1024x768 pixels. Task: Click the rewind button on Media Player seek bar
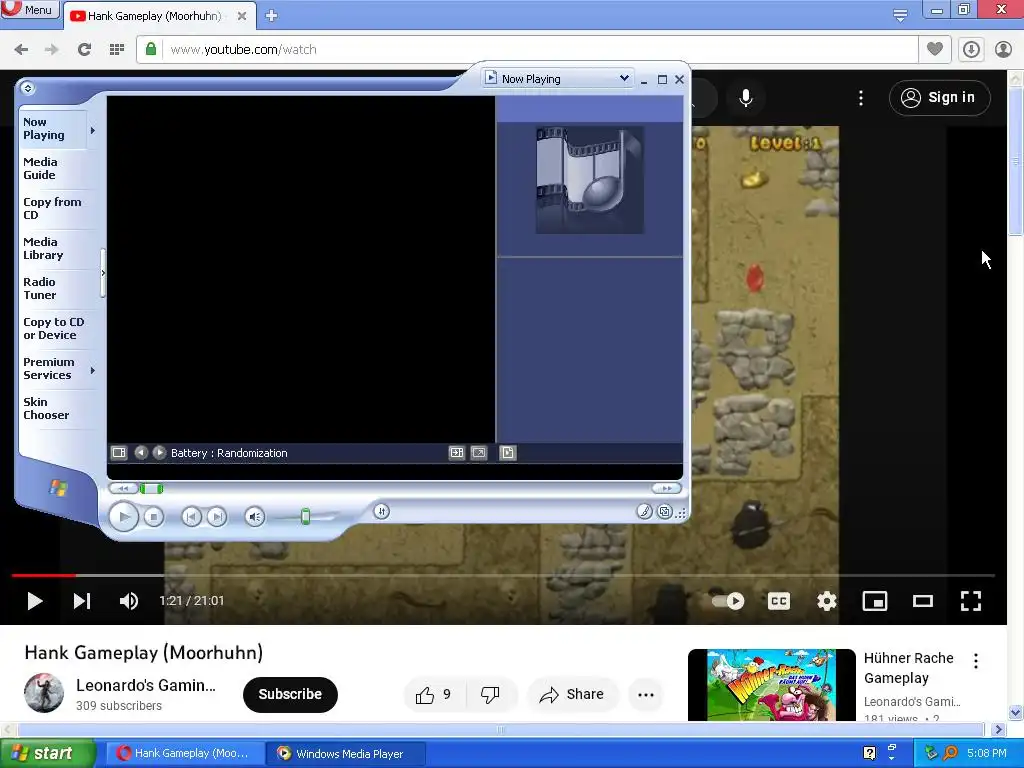pos(123,488)
